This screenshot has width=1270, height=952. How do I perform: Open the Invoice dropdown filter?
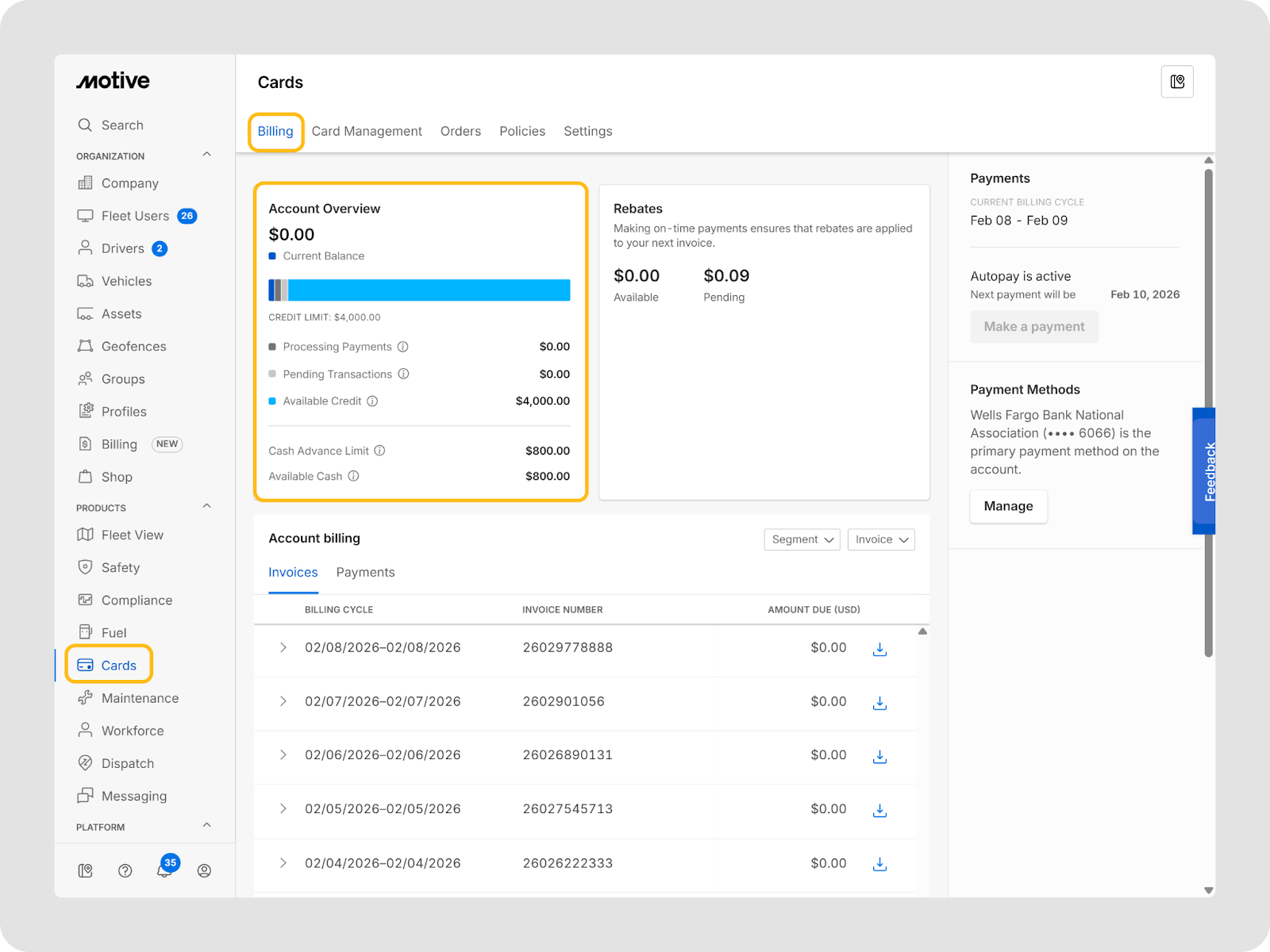tap(881, 539)
